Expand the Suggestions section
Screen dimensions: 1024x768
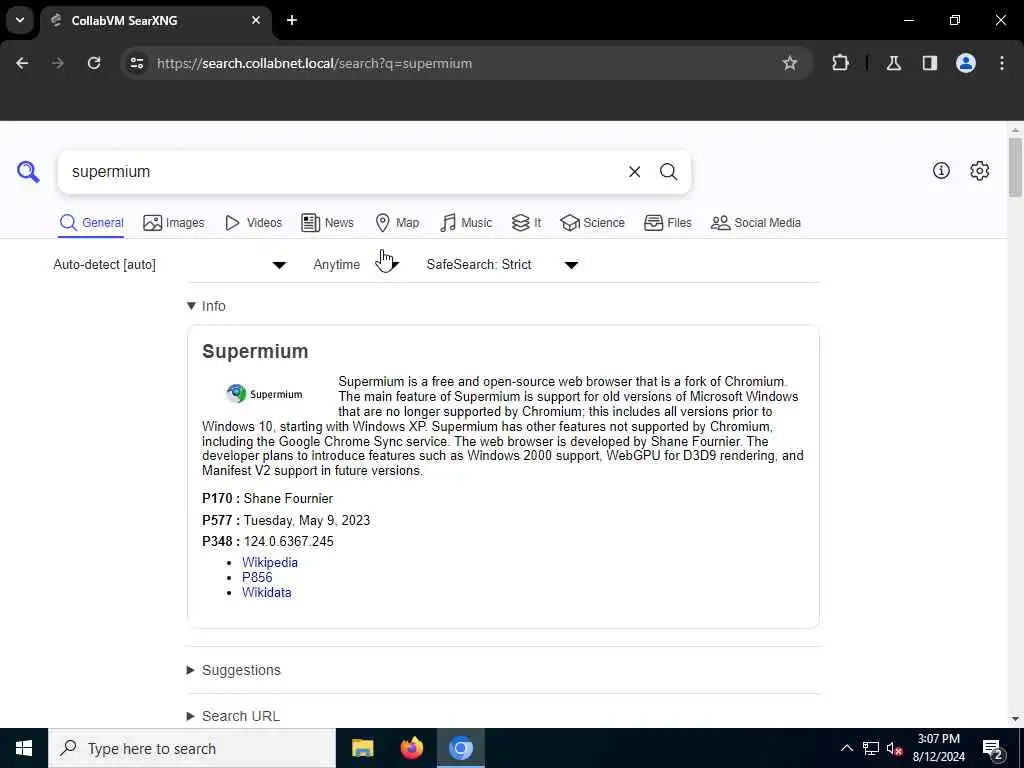click(234, 670)
